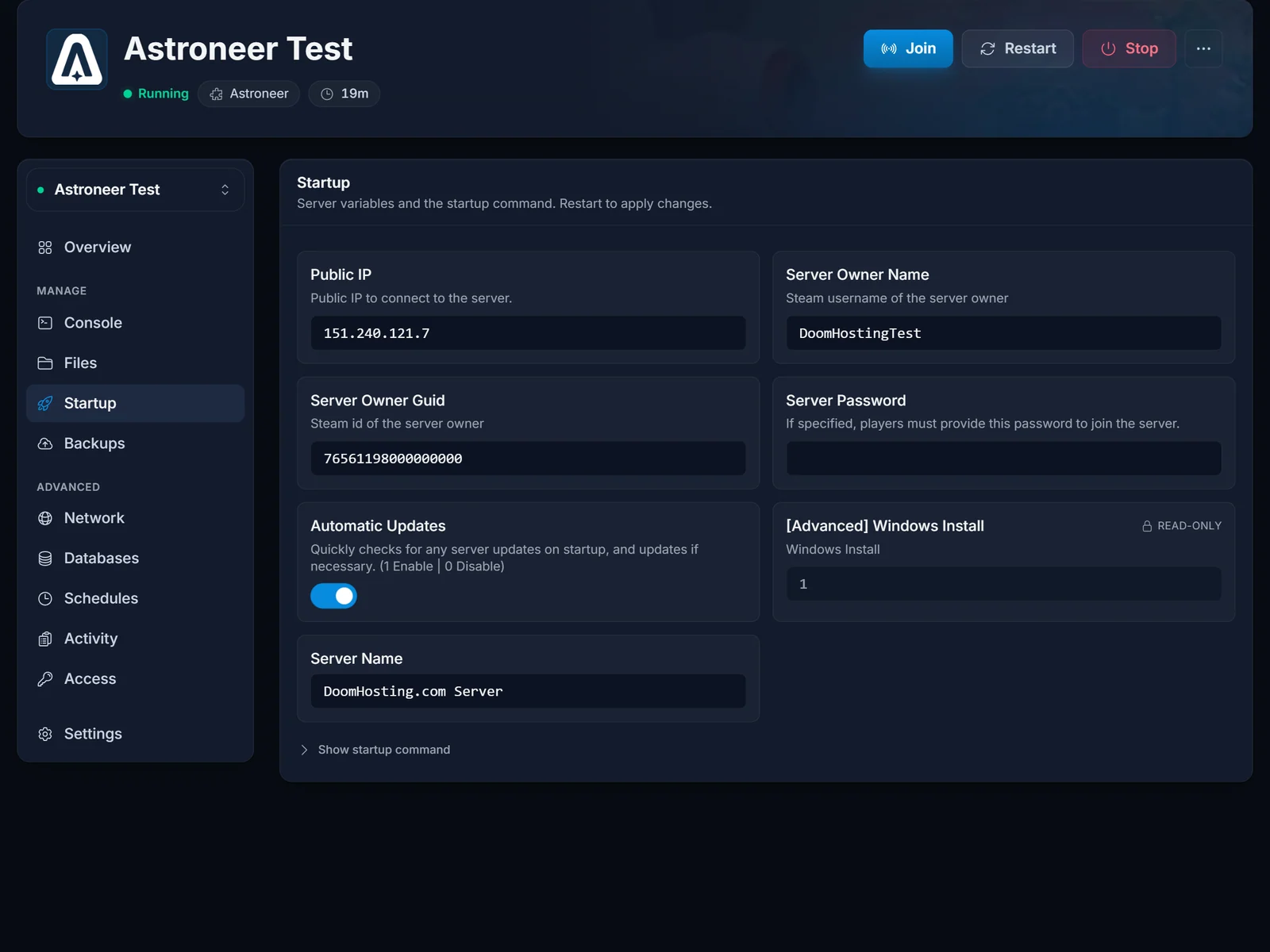
Task: Click the Join button
Action: (908, 48)
